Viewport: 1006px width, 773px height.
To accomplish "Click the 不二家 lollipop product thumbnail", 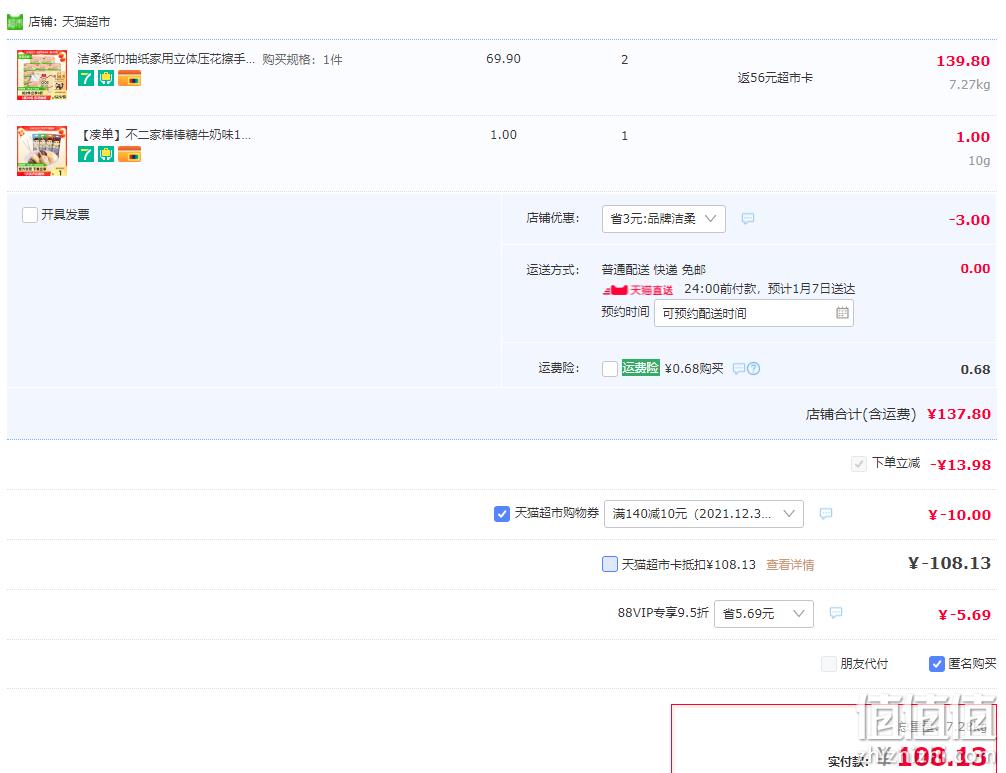I will tap(42, 151).
